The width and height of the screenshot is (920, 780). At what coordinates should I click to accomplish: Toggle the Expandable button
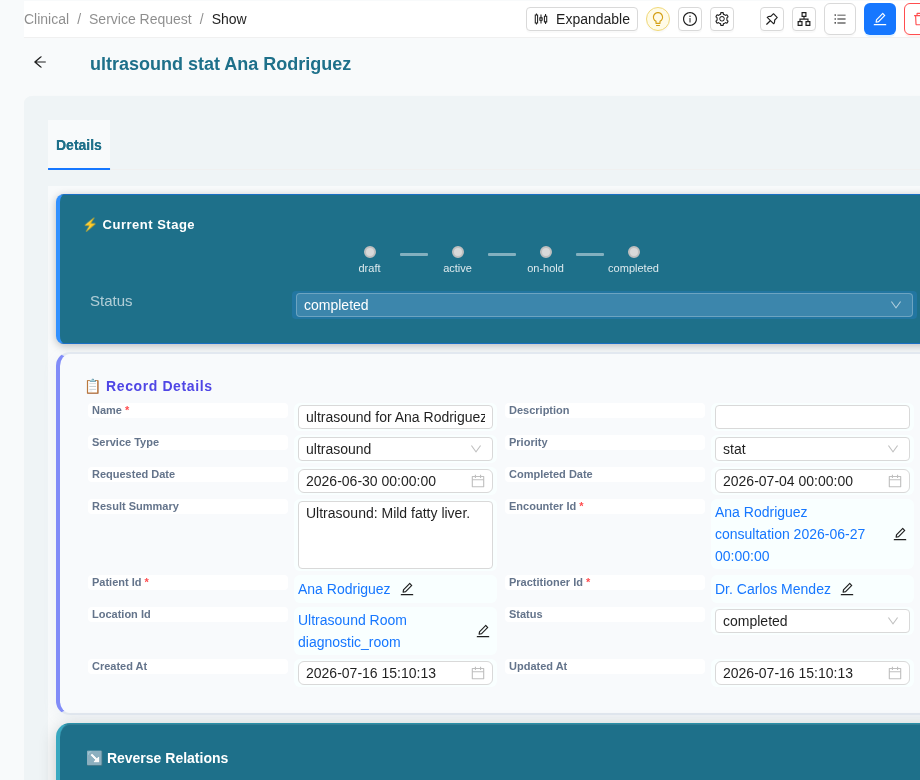click(581, 19)
